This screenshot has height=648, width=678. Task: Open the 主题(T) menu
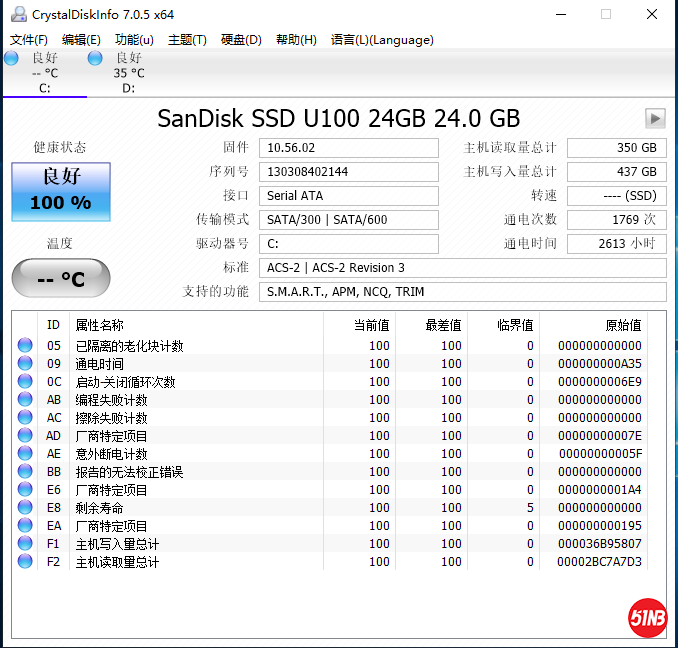coord(187,40)
